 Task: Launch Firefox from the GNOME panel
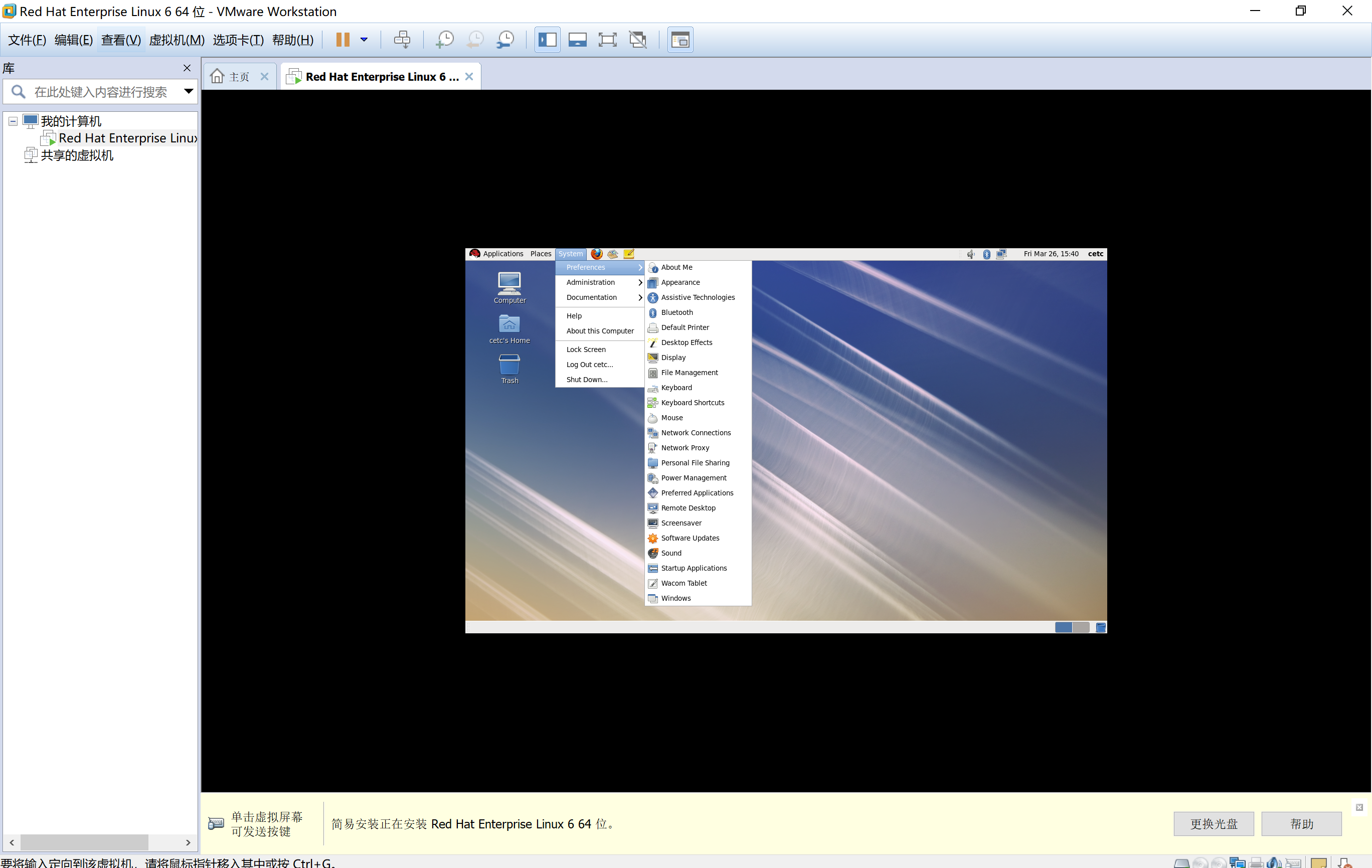coord(597,254)
